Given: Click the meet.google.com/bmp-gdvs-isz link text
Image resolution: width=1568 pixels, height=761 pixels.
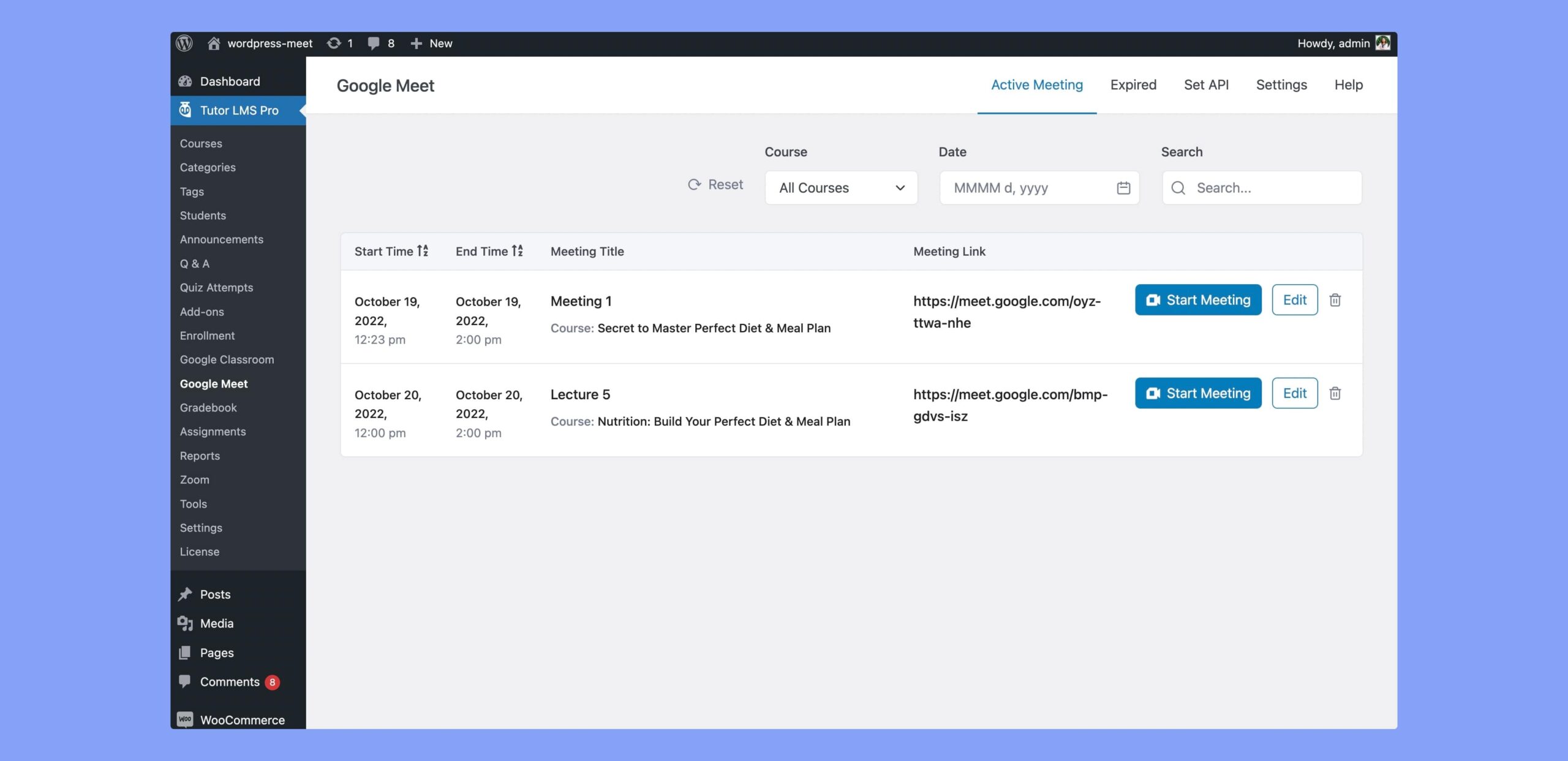Looking at the screenshot, I should 1010,405.
